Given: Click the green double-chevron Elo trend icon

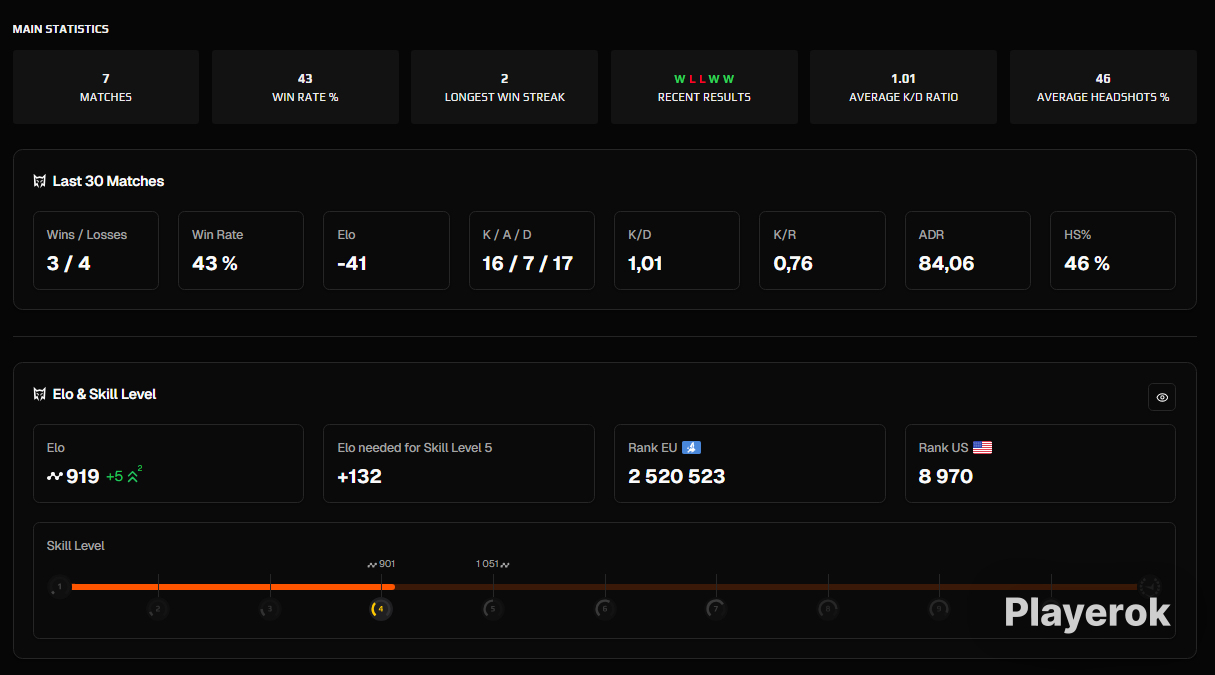Looking at the screenshot, I should (134, 477).
